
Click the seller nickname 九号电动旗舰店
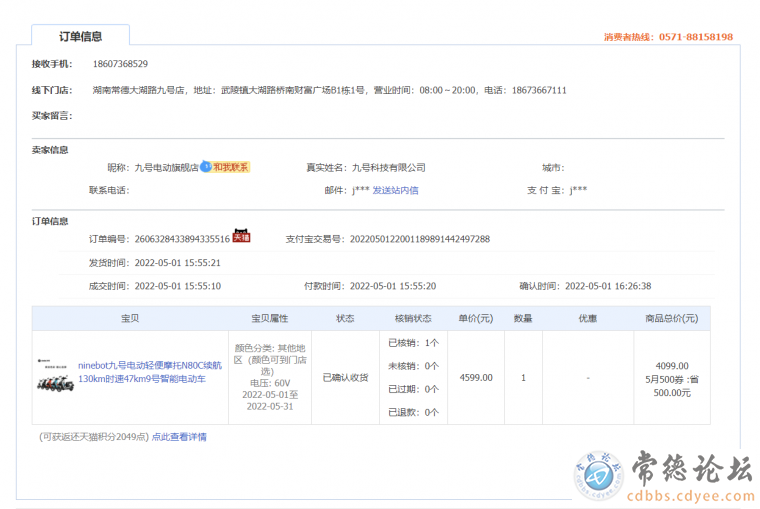click(166, 168)
